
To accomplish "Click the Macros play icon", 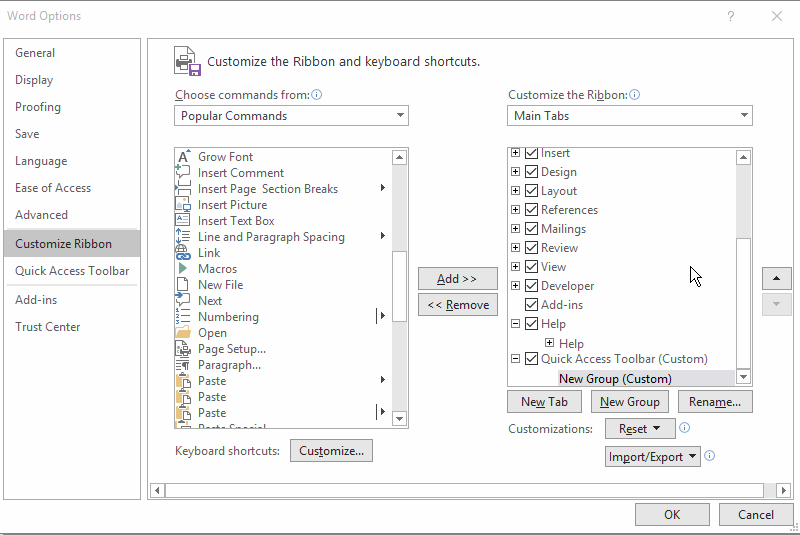I will coord(183,268).
